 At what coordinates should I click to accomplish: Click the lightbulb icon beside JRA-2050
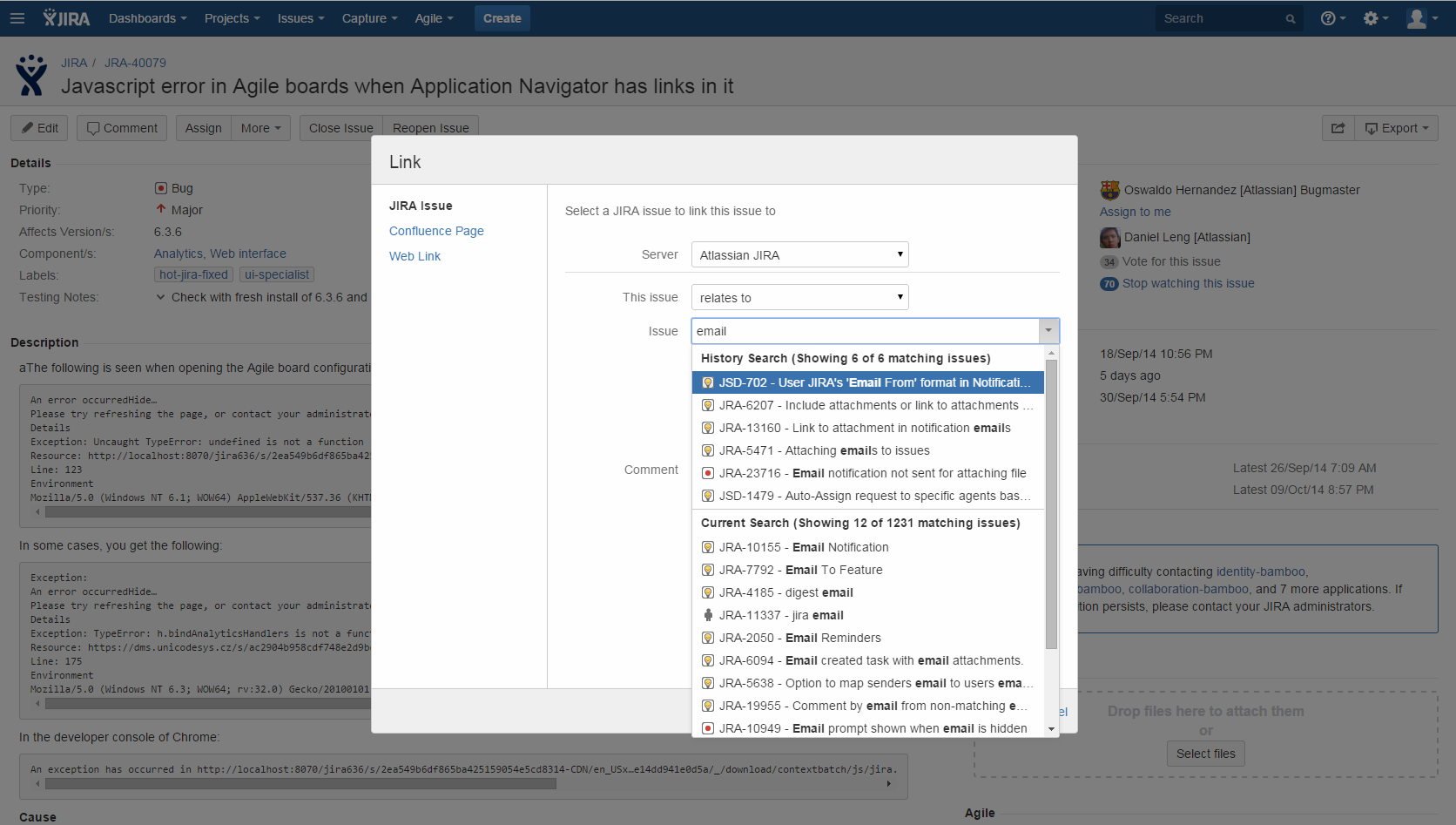tap(708, 638)
